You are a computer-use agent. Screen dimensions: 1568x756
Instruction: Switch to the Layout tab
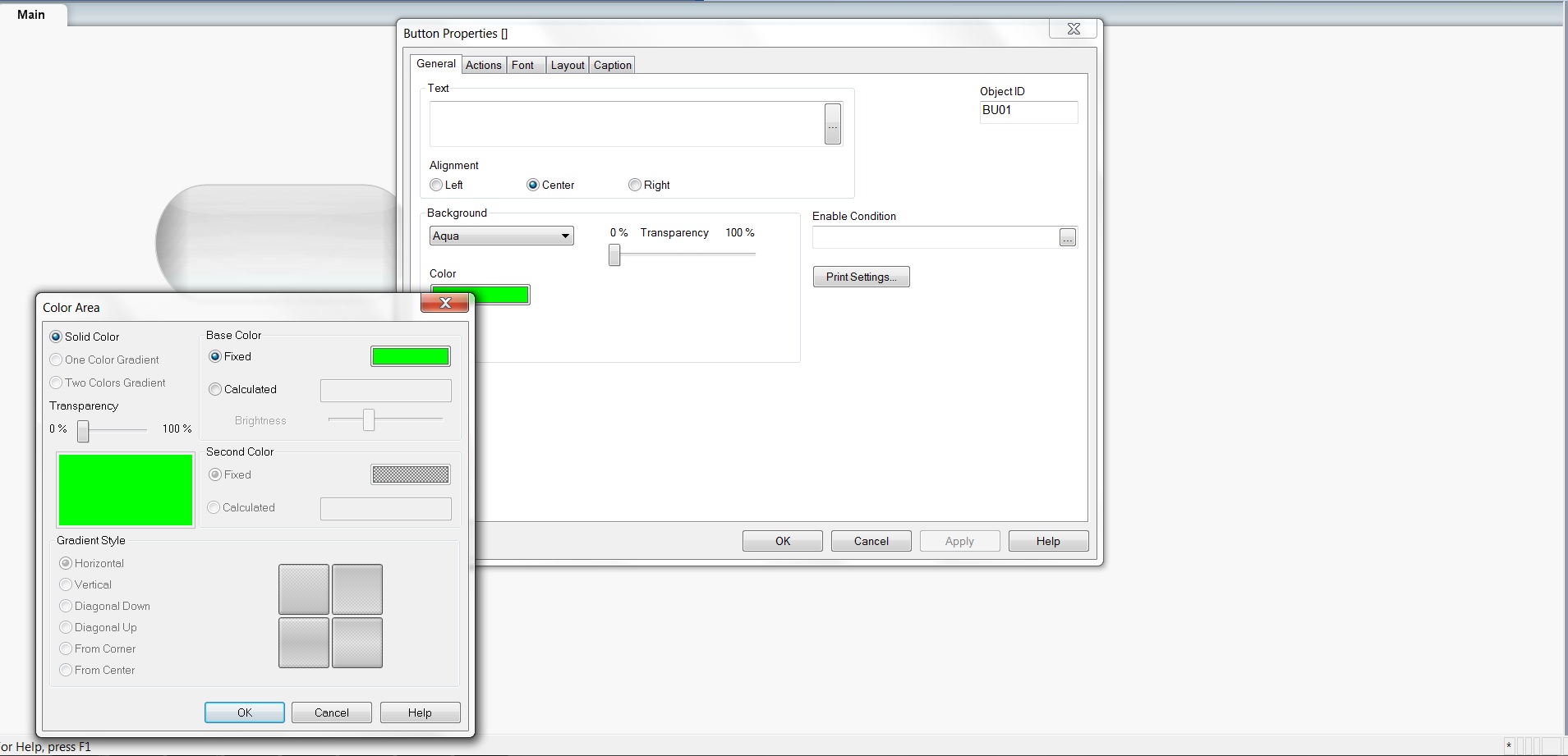568,65
